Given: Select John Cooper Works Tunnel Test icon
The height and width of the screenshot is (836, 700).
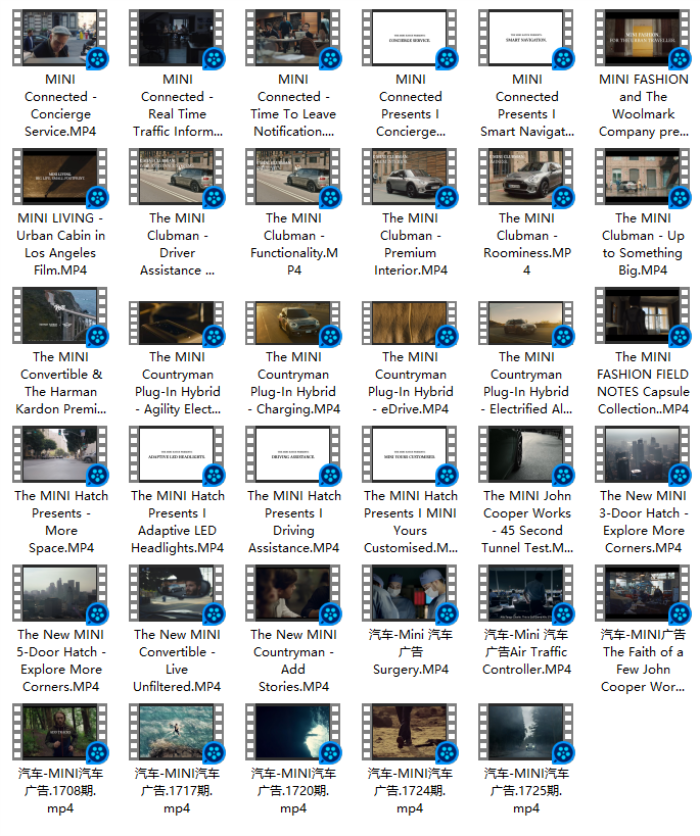Looking at the screenshot, I should click(x=526, y=454).
